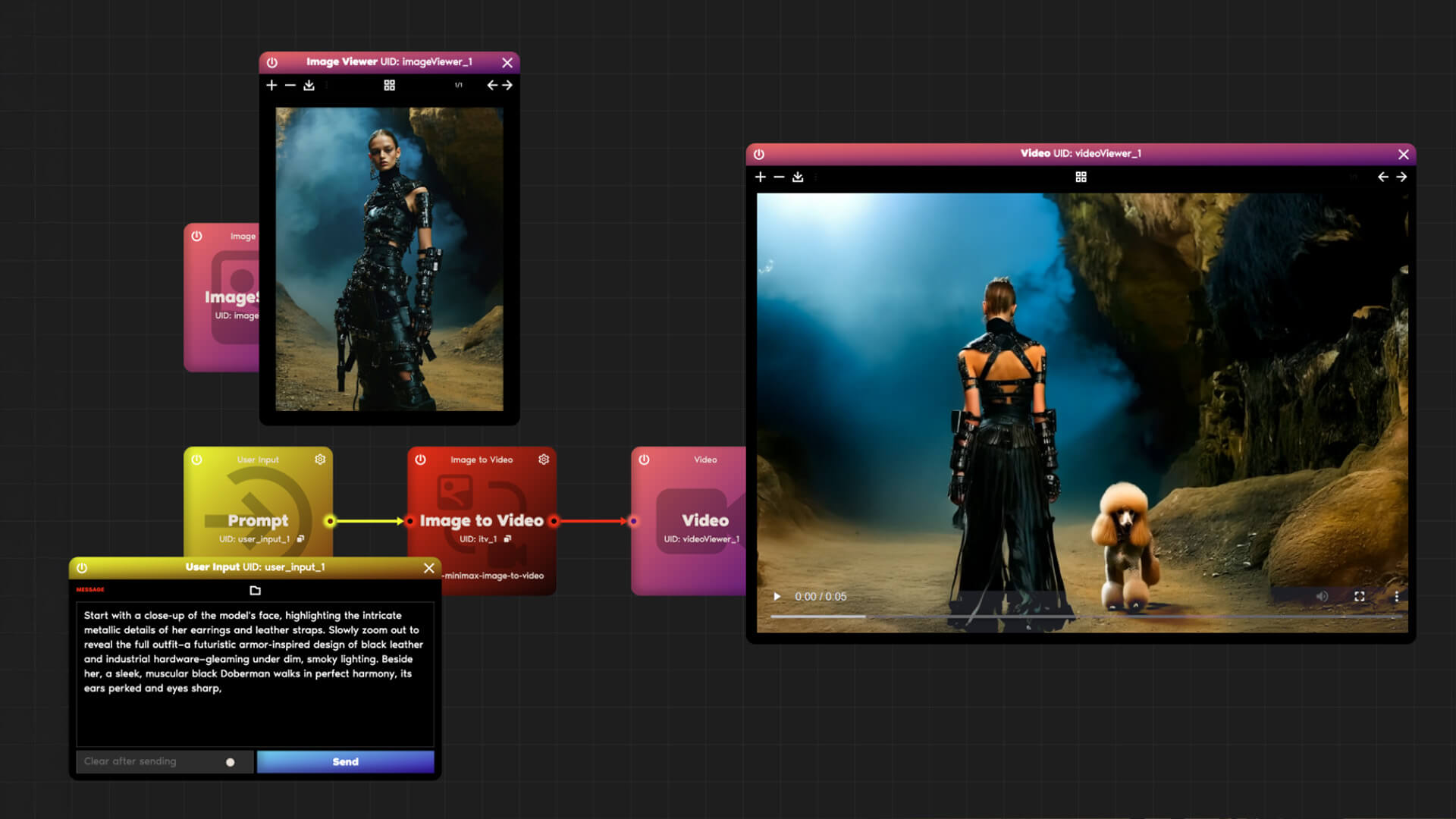
Task: Zoom out using Video viewer minus icon
Action: [x=779, y=177]
